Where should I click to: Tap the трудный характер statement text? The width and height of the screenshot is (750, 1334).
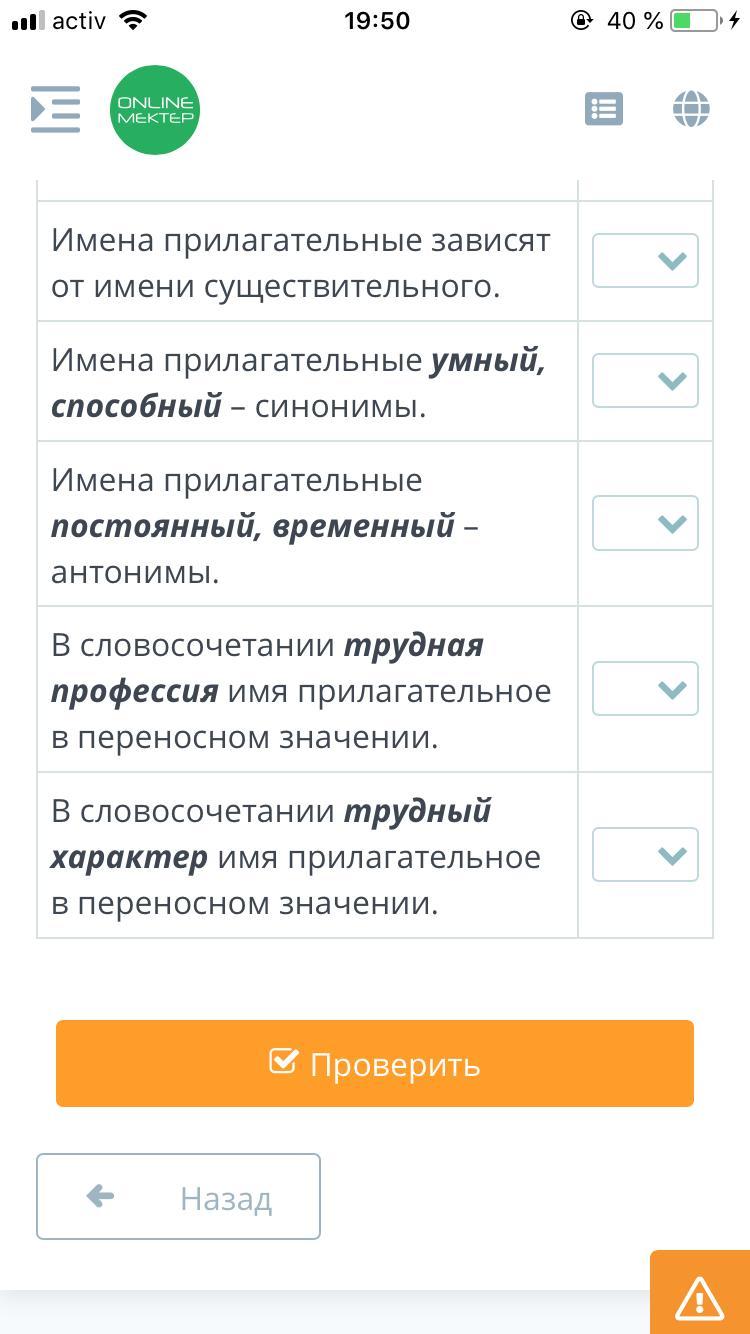(x=296, y=857)
